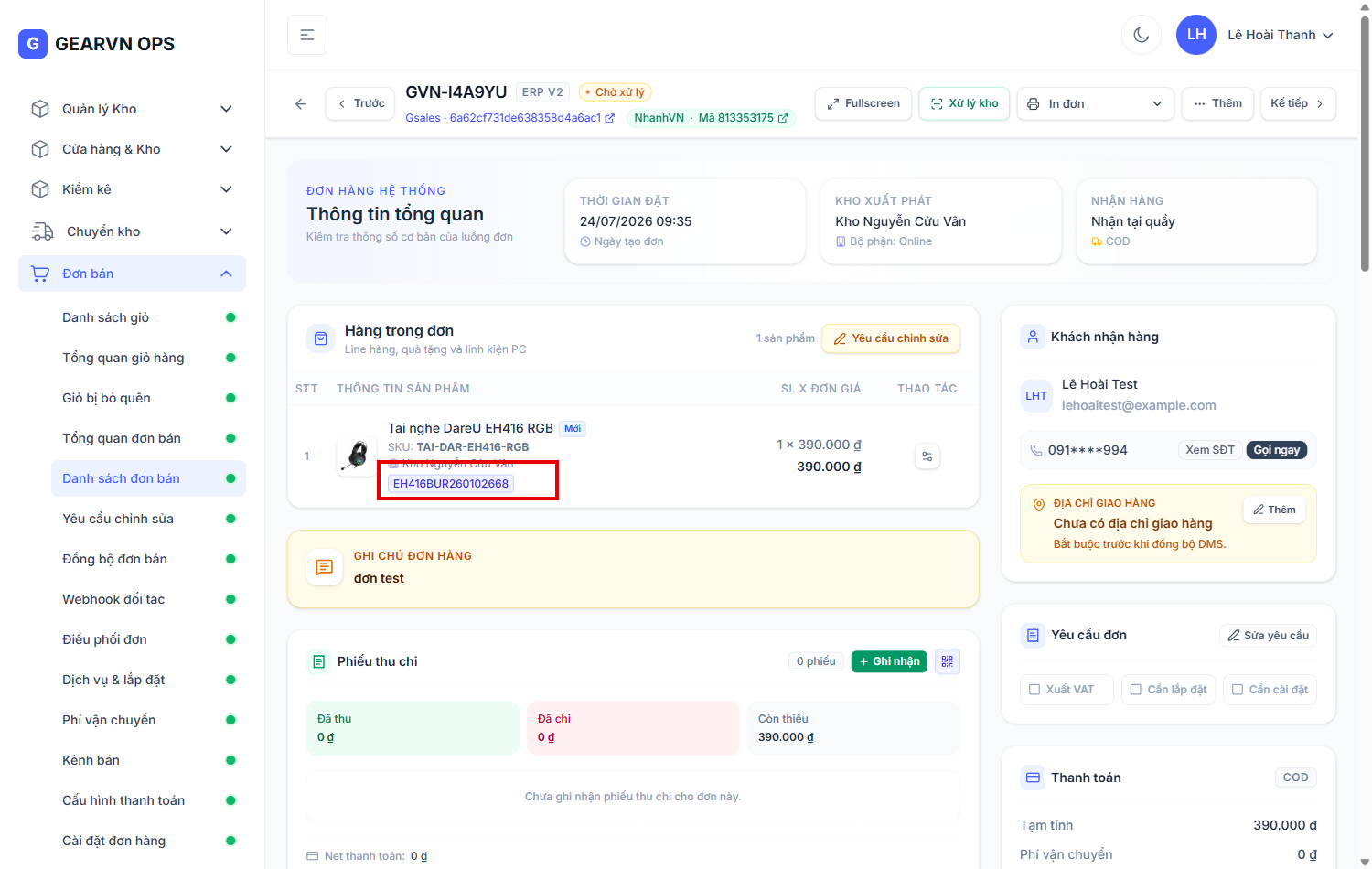Open the QR code icon in Phiếu thu chi
This screenshot has width=1372, height=869.
948,661
